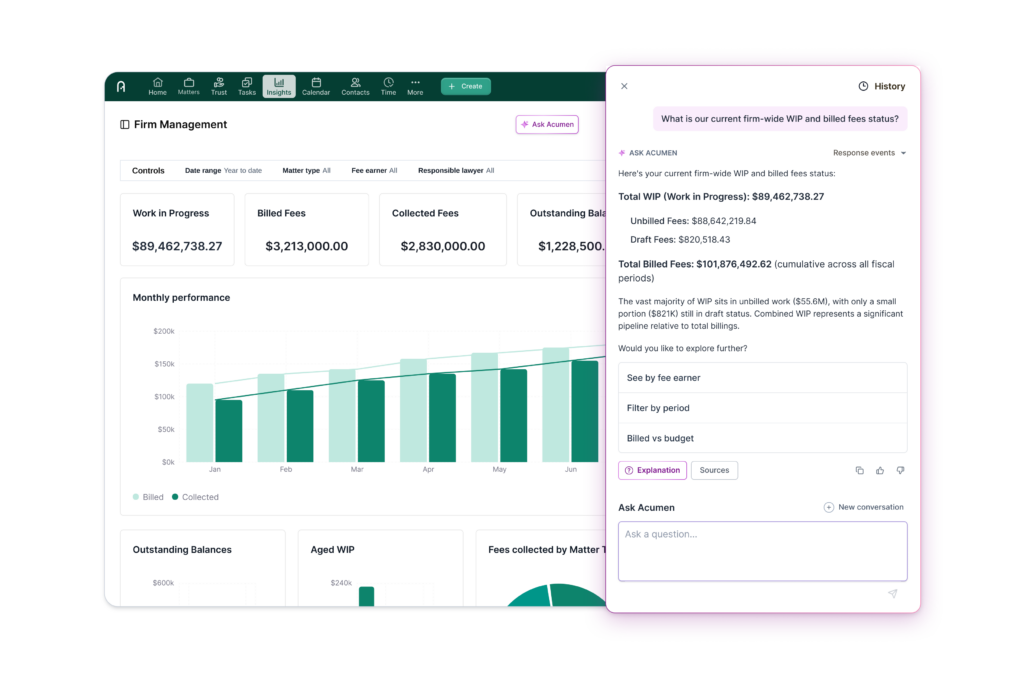Image resolution: width=1024 pixels, height=679 pixels.
Task: Click the Total WIP amount line
Action: pos(721,197)
